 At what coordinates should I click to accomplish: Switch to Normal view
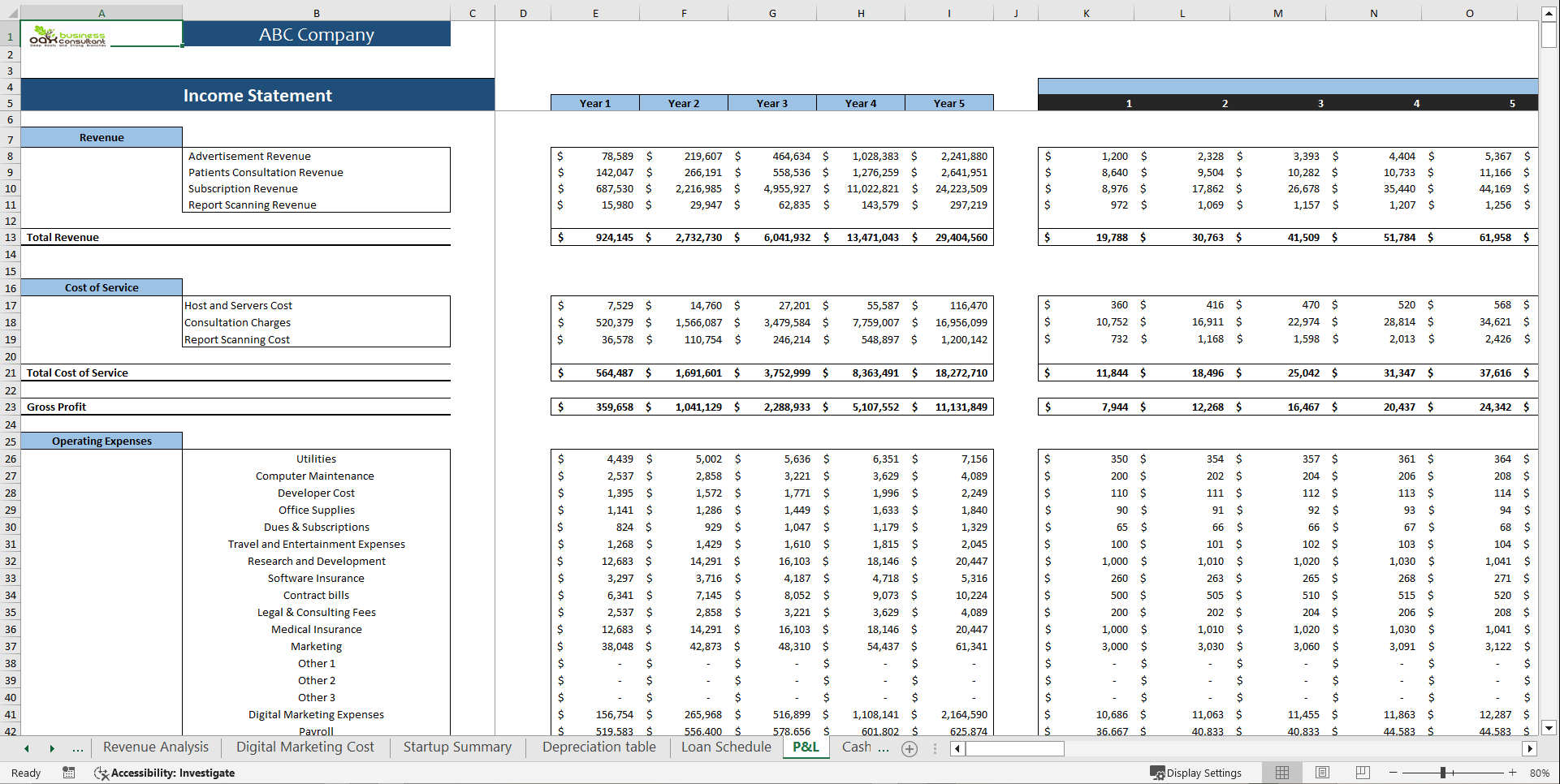coord(1281,772)
